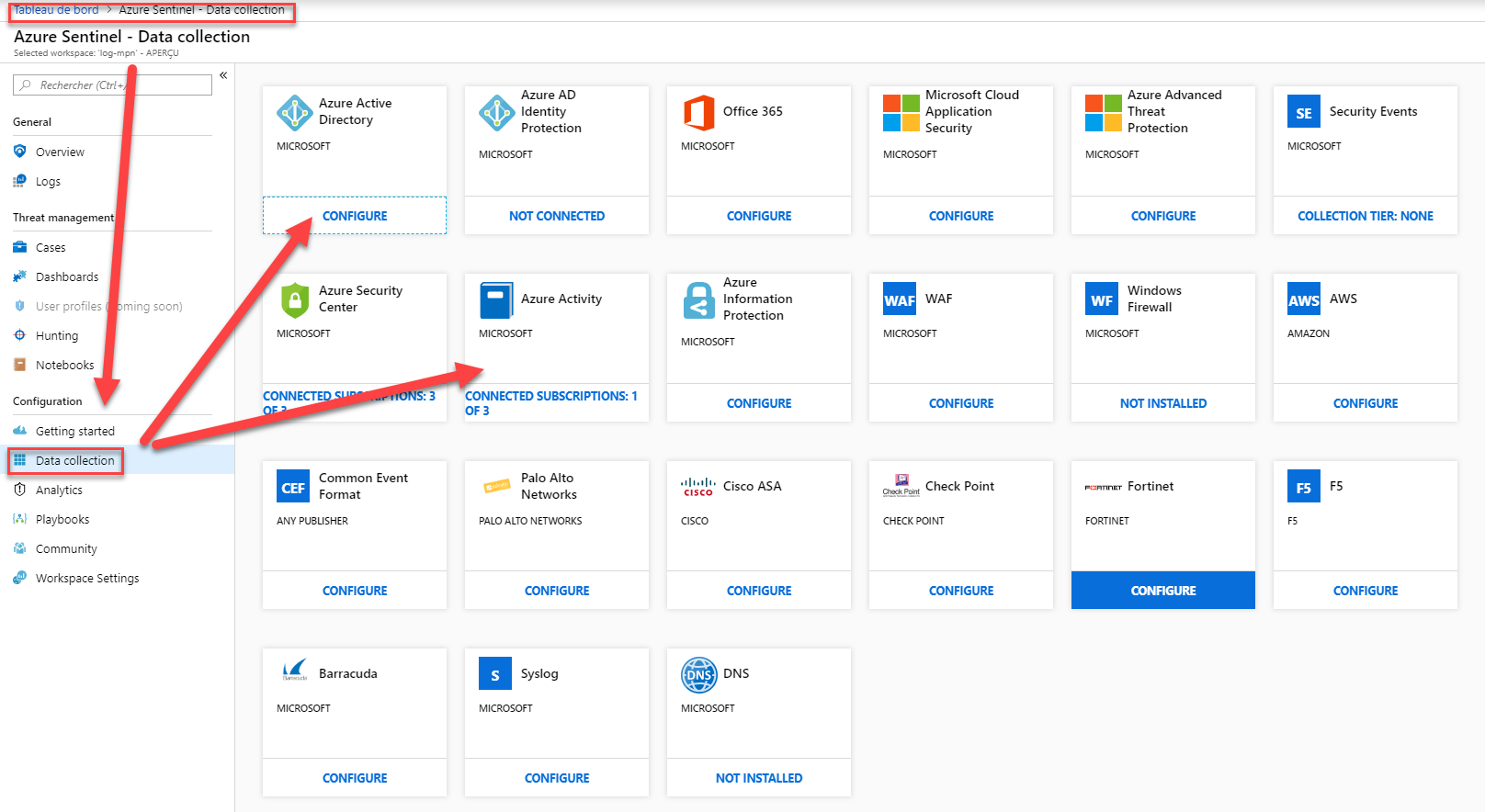Configure the AWS connector
Screen dimensions: 1485x812
coord(1366,403)
